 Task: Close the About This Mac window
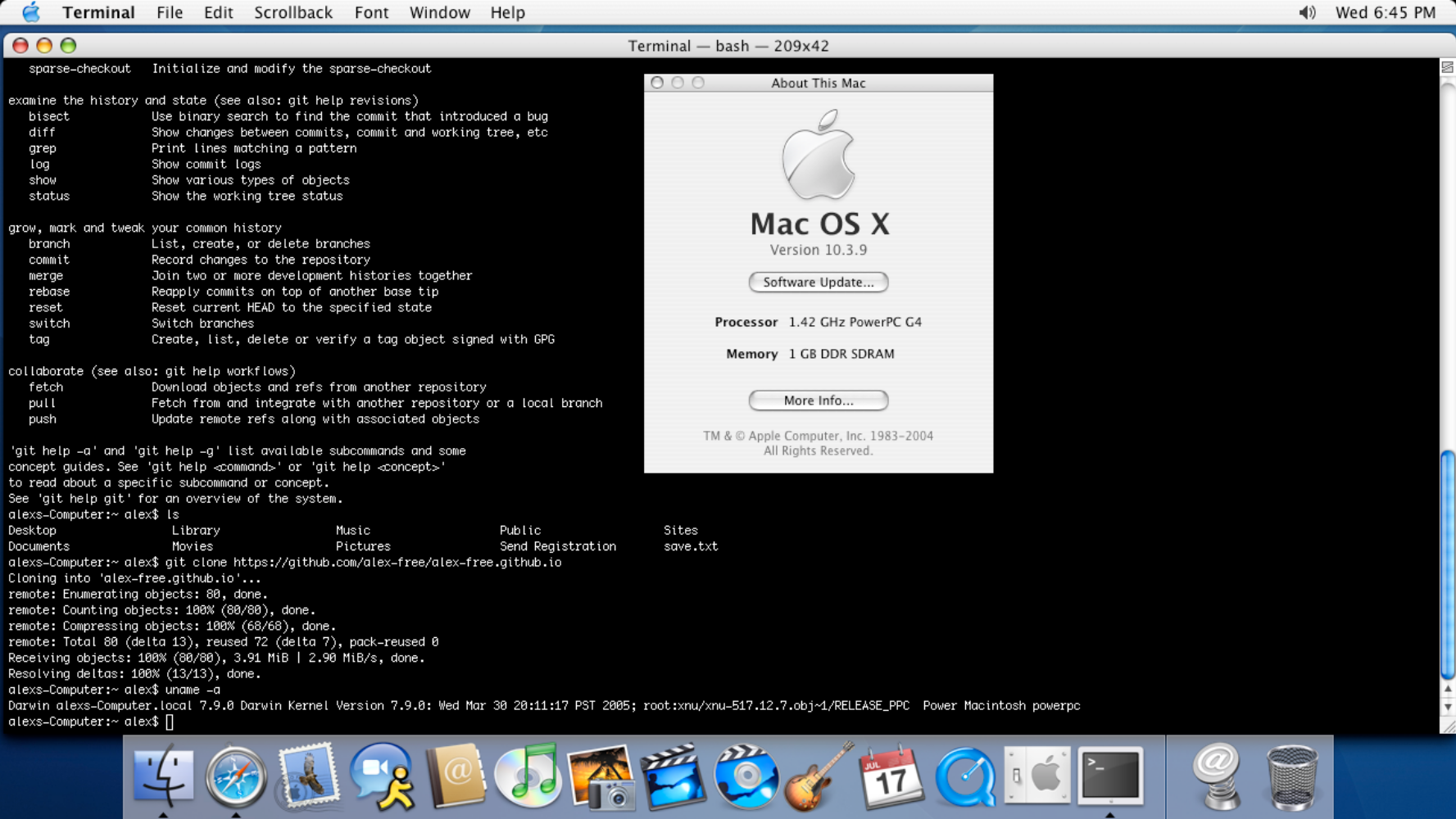coord(657,82)
